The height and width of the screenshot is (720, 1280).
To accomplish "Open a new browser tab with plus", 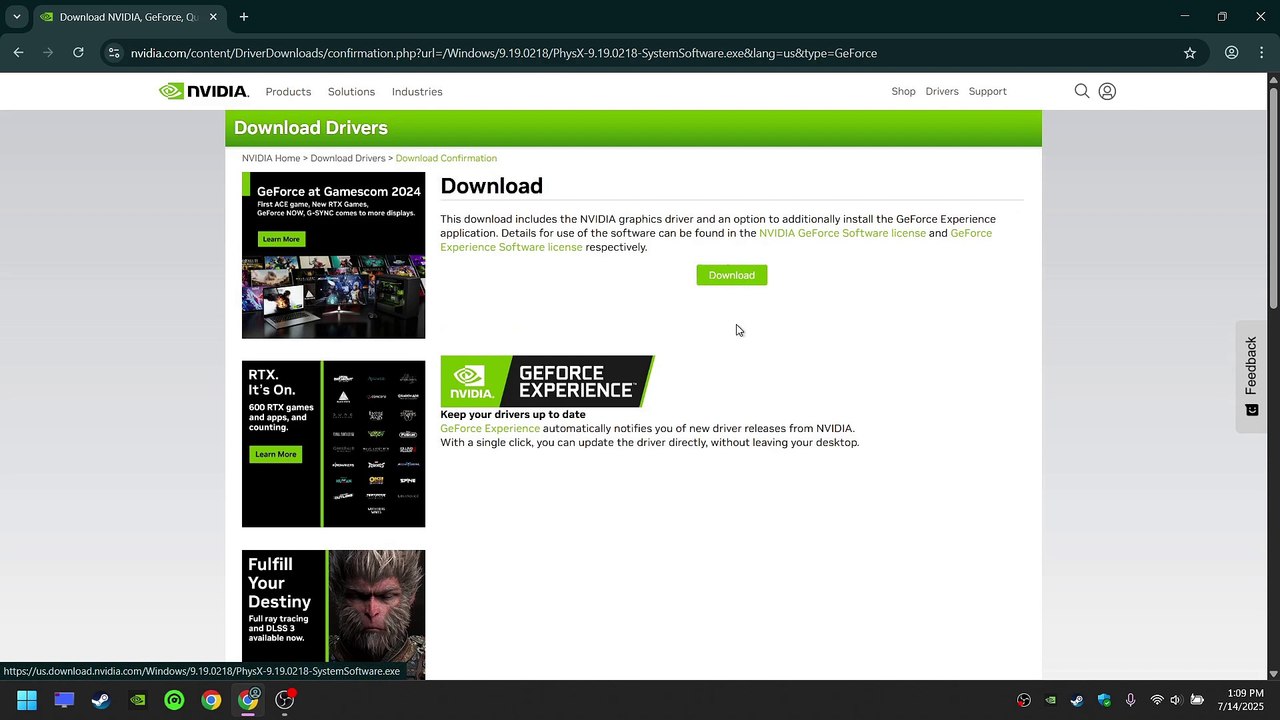I will click(x=244, y=17).
